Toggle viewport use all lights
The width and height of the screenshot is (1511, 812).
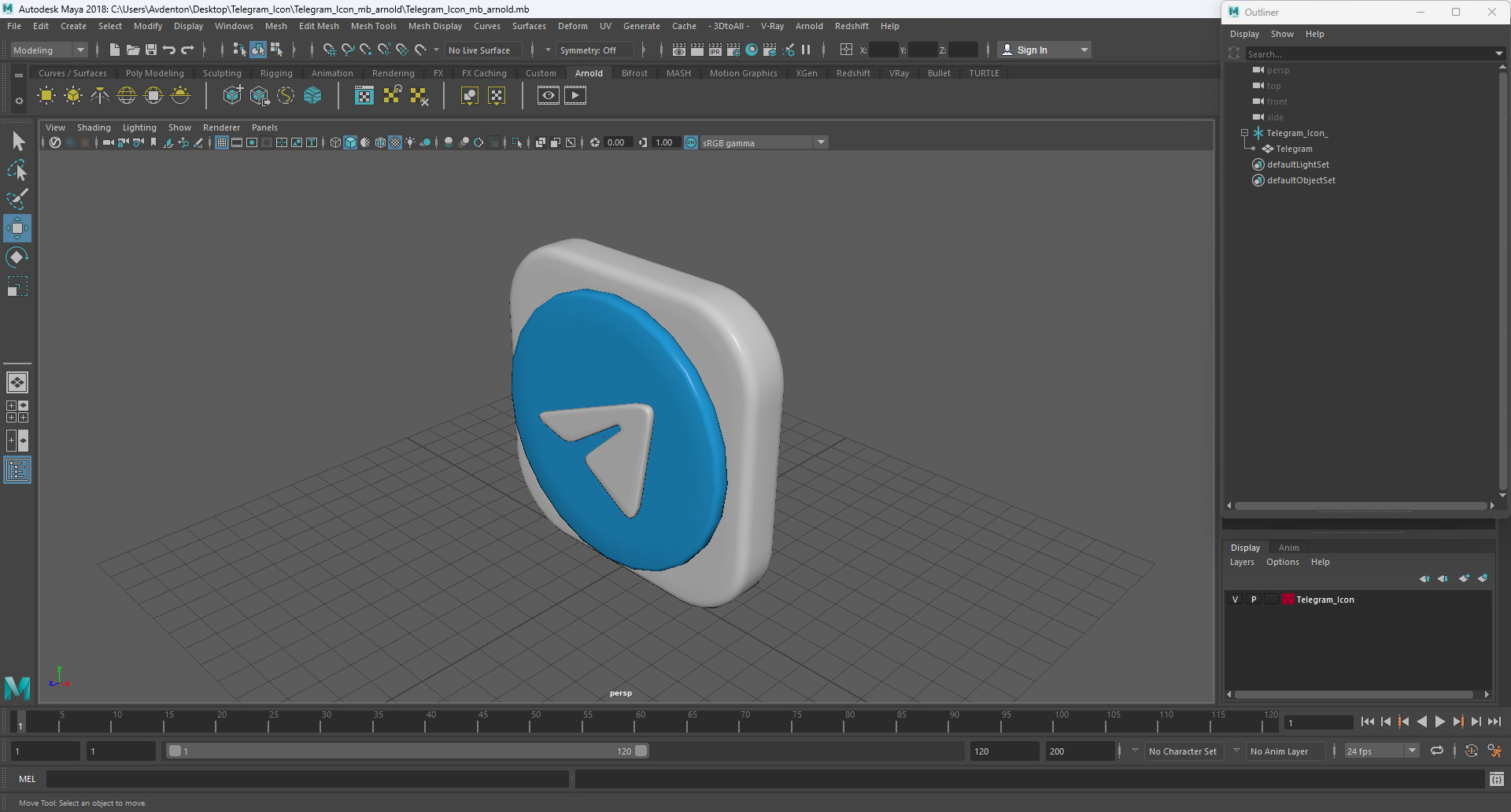410,142
